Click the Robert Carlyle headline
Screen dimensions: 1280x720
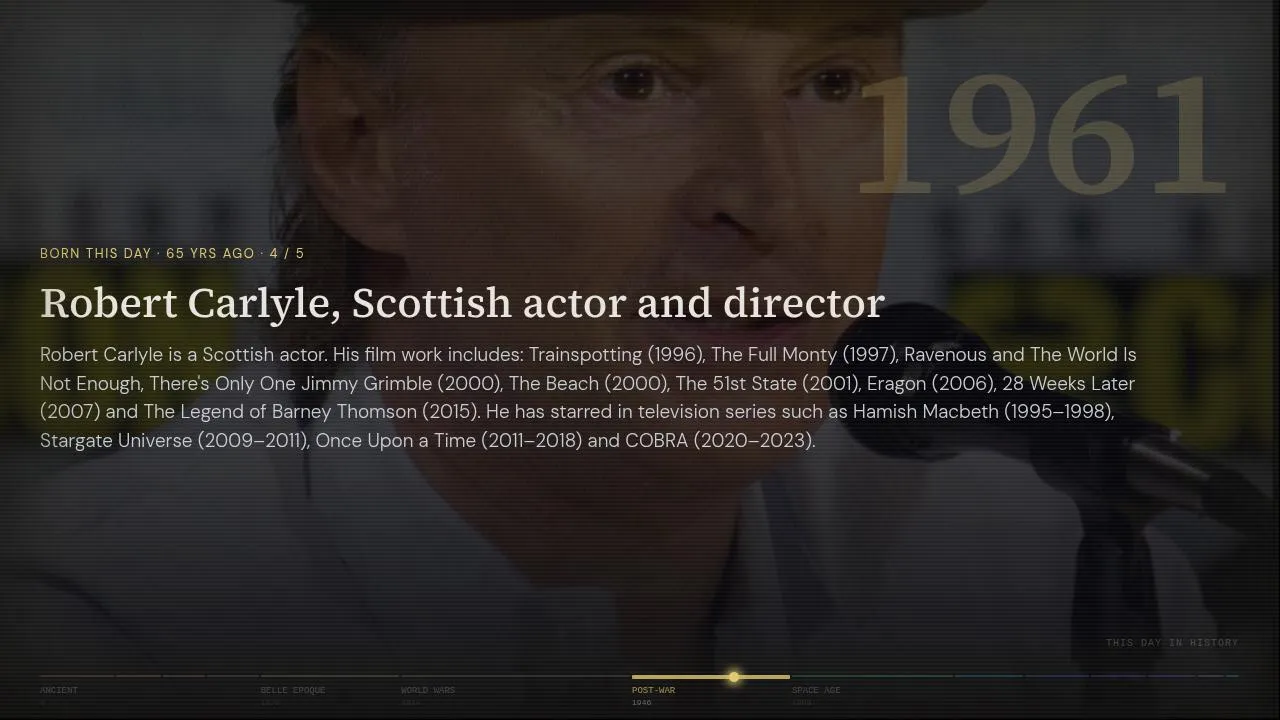point(462,303)
